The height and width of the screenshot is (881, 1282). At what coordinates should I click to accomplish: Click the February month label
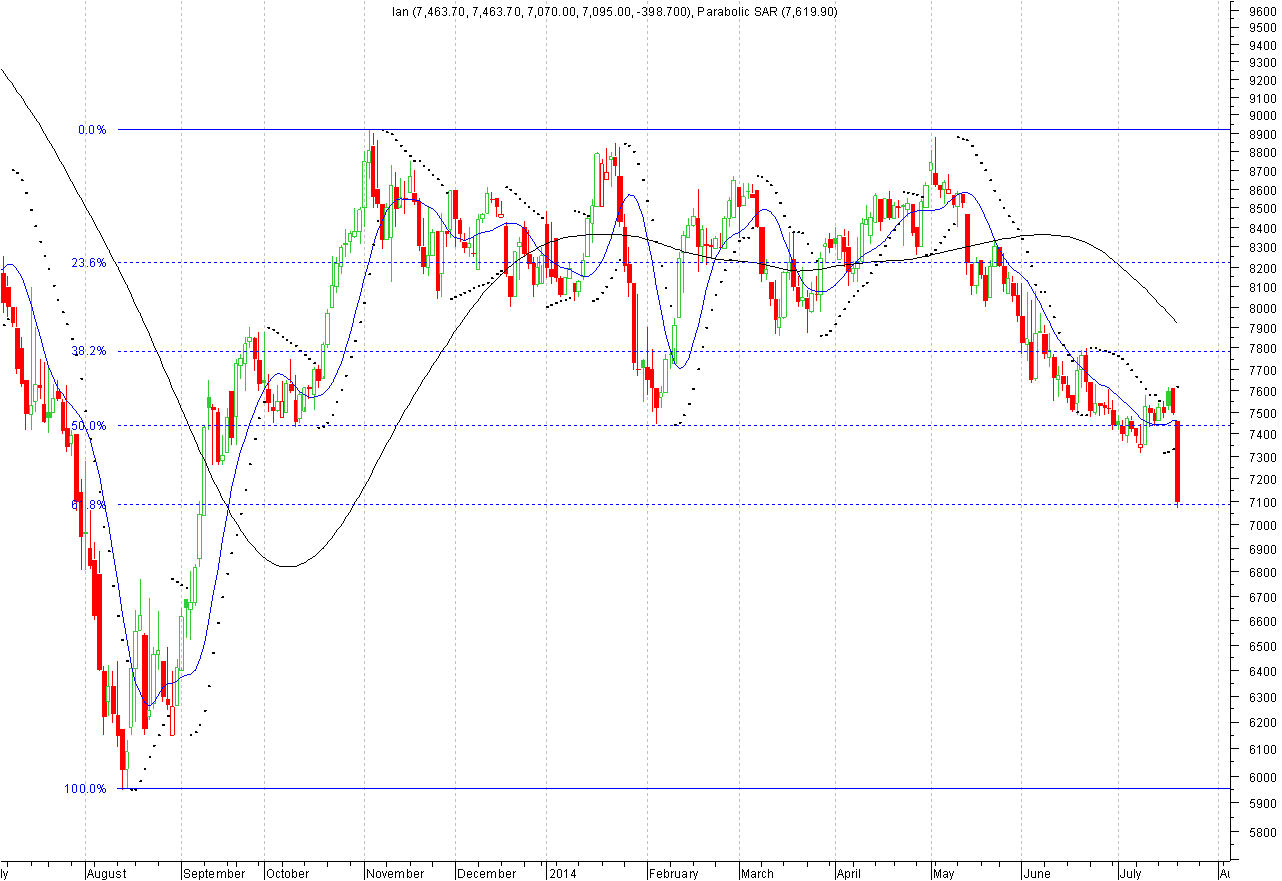tap(673, 874)
